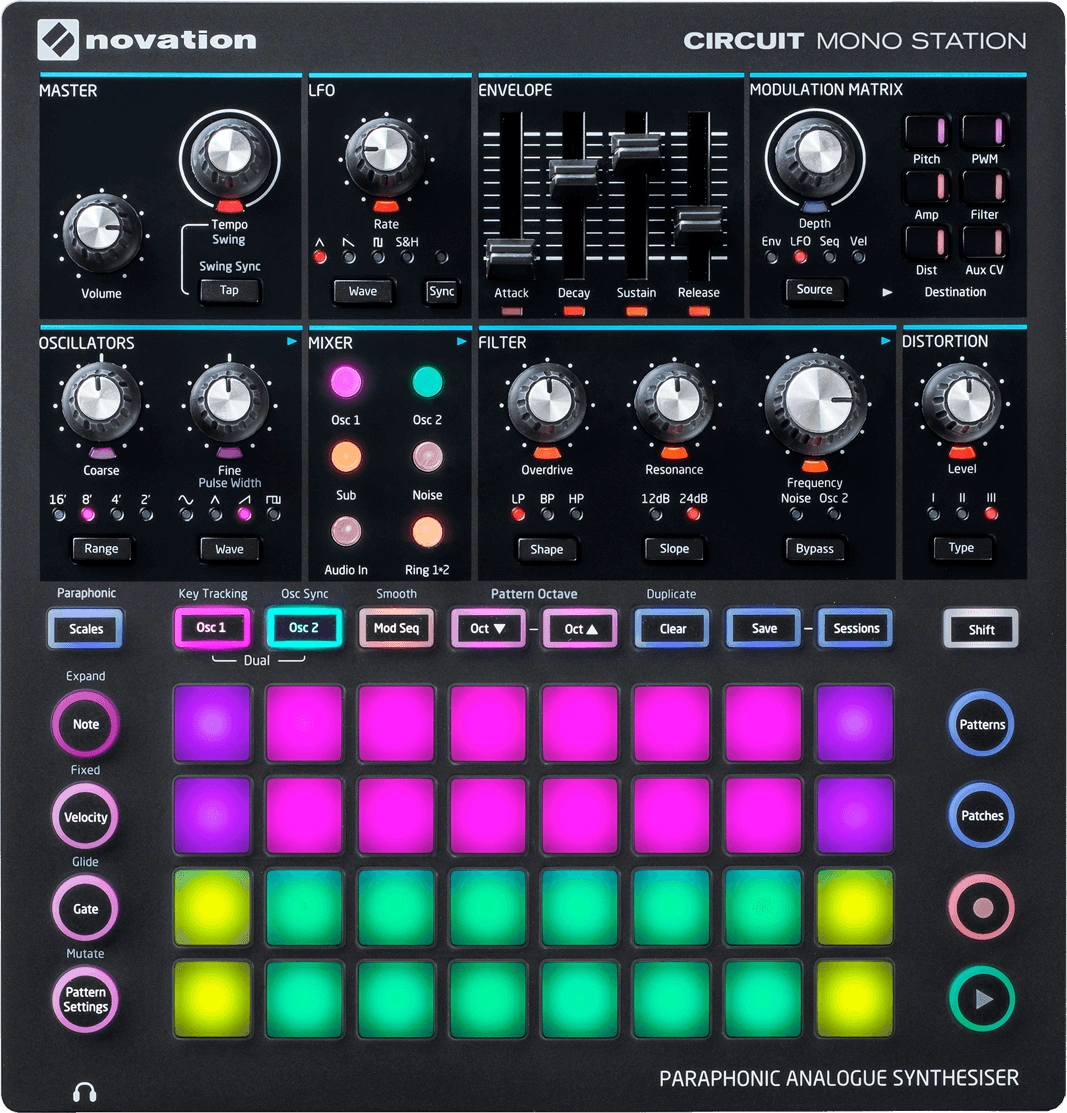
Task: Click the Play button
Action: (x=983, y=999)
